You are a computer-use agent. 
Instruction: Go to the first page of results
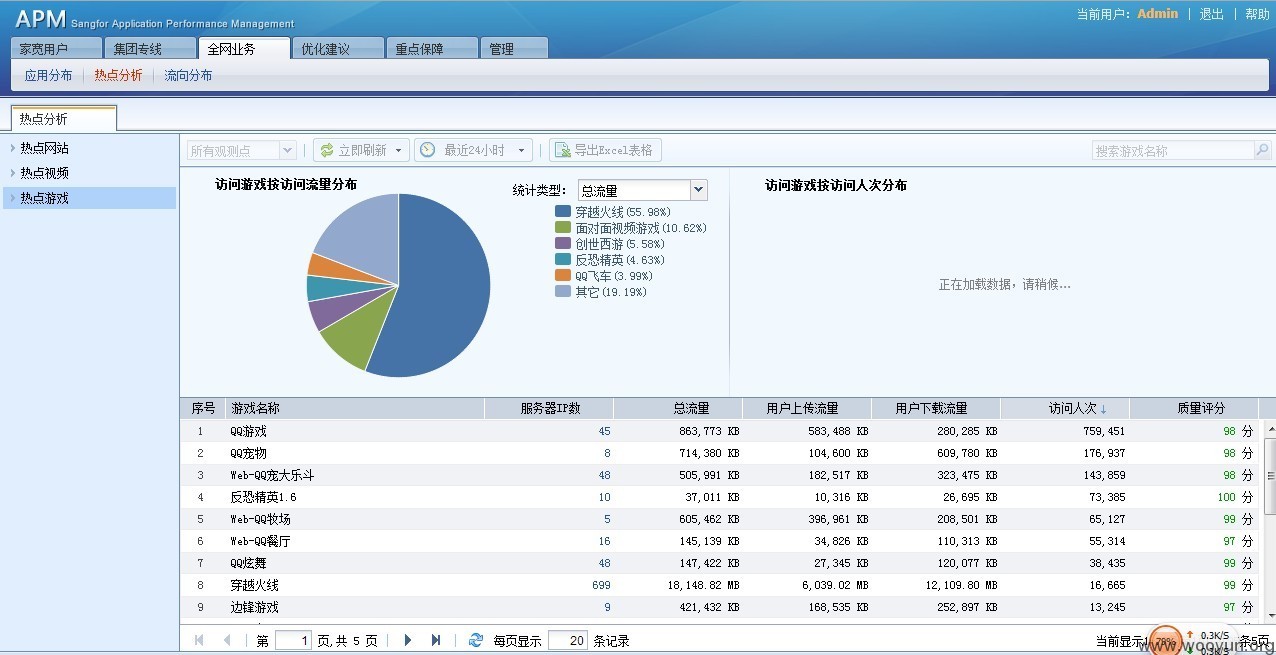click(199, 640)
